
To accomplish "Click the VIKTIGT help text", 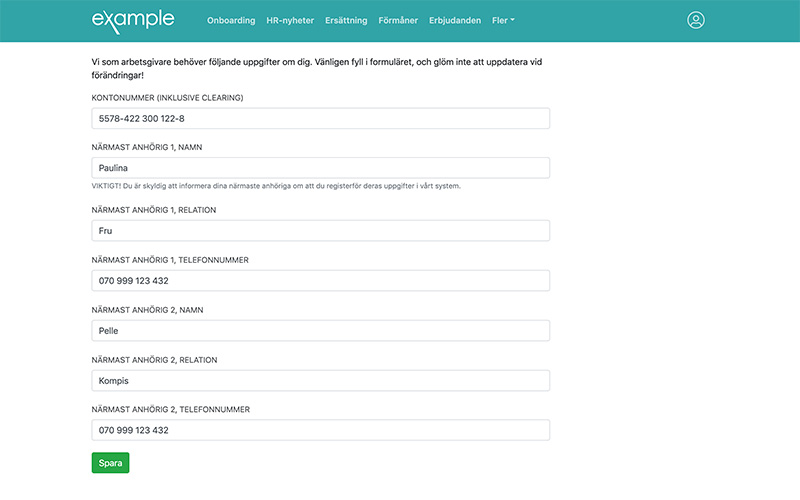I will point(276,186).
